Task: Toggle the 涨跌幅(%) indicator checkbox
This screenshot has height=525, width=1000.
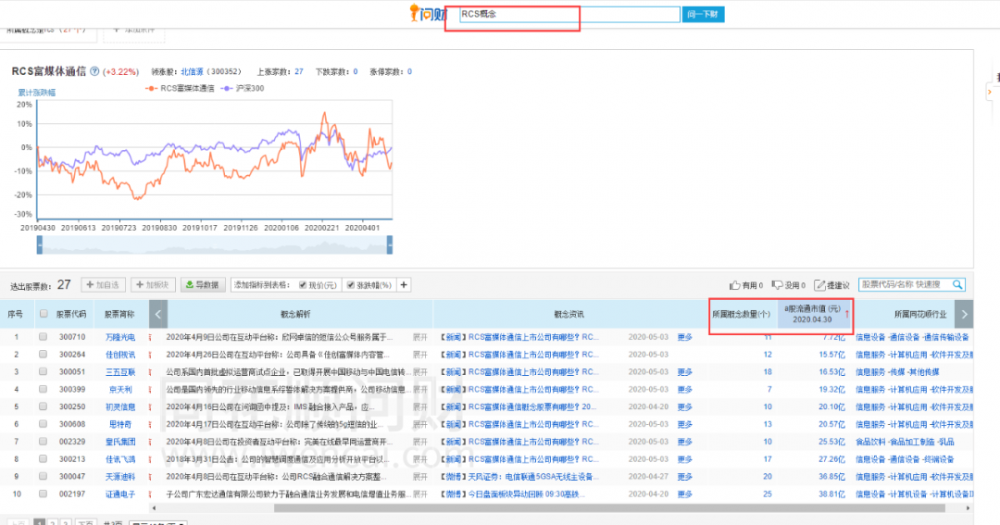Action: [350, 285]
